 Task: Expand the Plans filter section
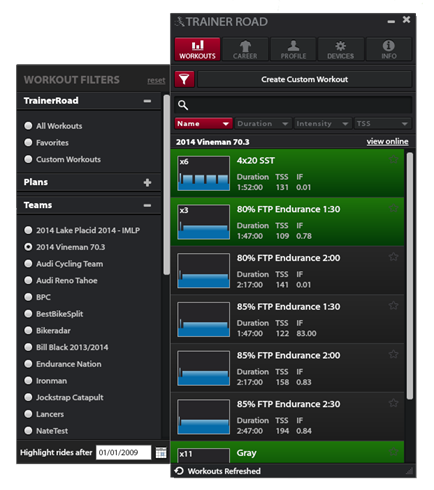(x=147, y=182)
